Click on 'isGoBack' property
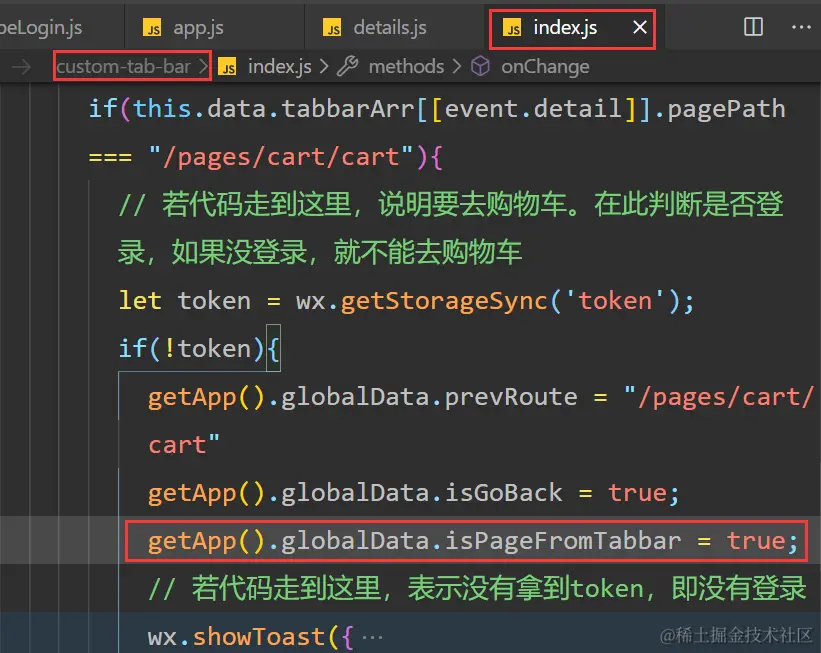This screenshot has height=653, width=821. [x=504, y=493]
